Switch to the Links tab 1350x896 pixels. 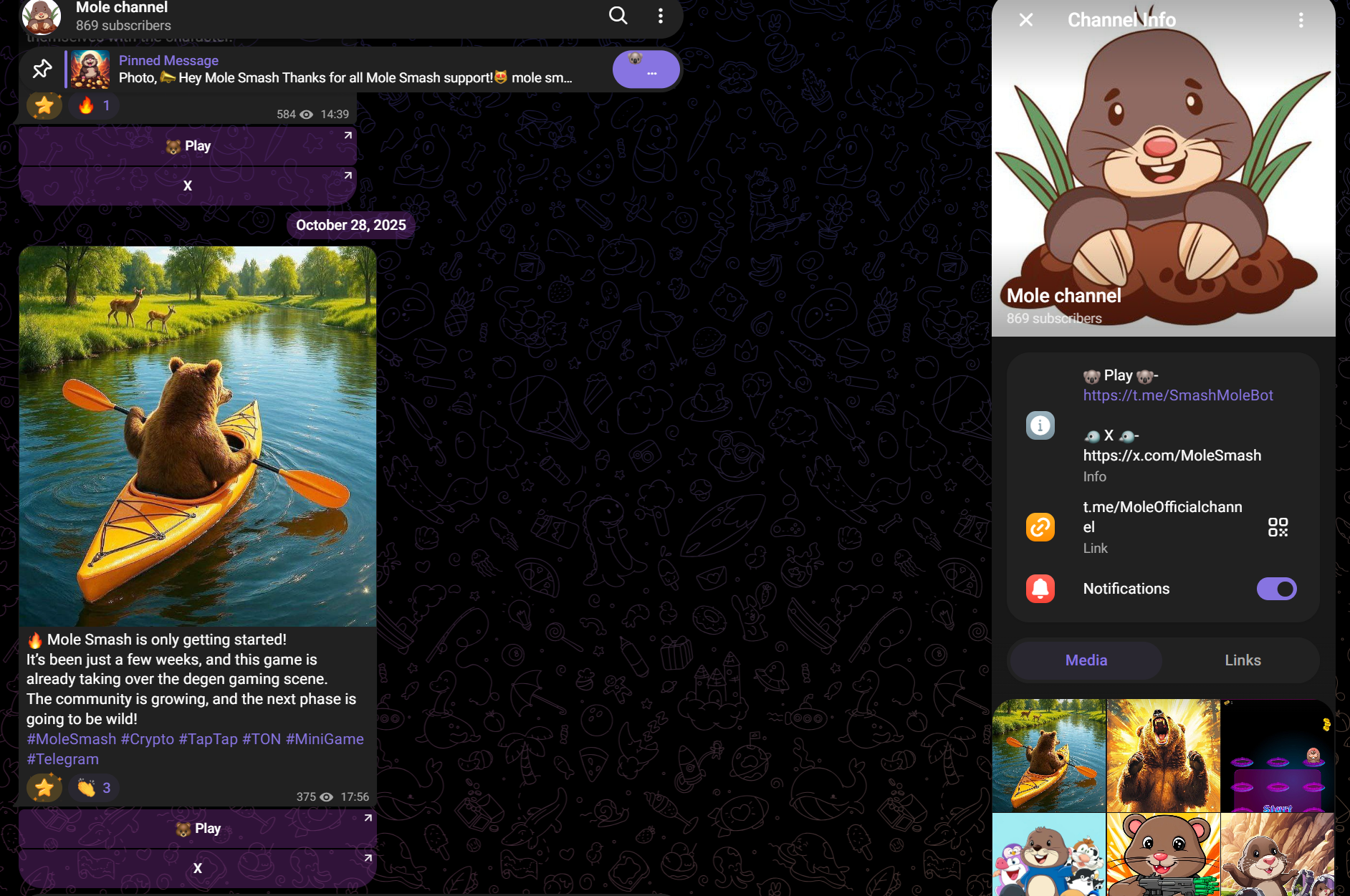1243,660
